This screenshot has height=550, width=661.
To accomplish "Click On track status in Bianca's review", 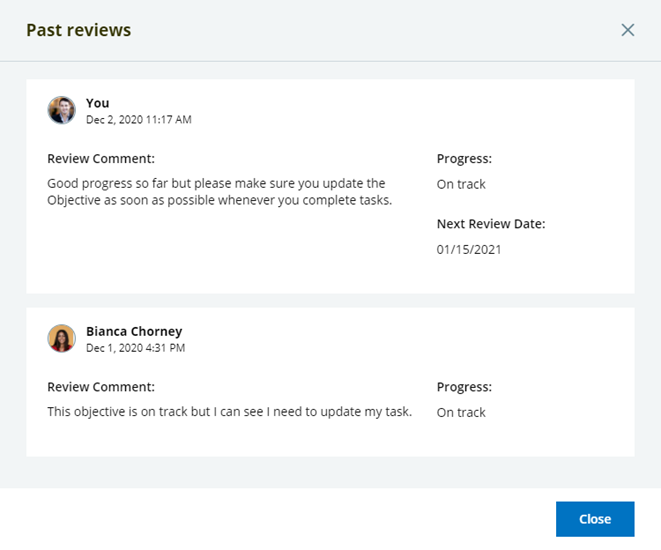I will (x=461, y=412).
